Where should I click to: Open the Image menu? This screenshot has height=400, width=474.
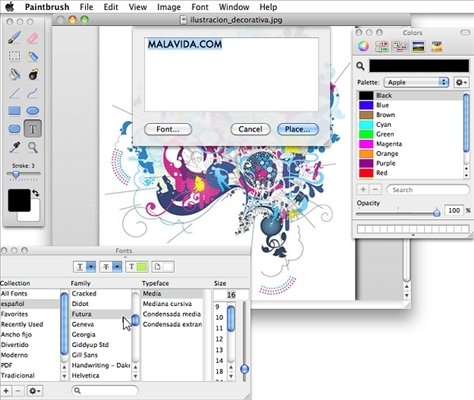(x=169, y=7)
